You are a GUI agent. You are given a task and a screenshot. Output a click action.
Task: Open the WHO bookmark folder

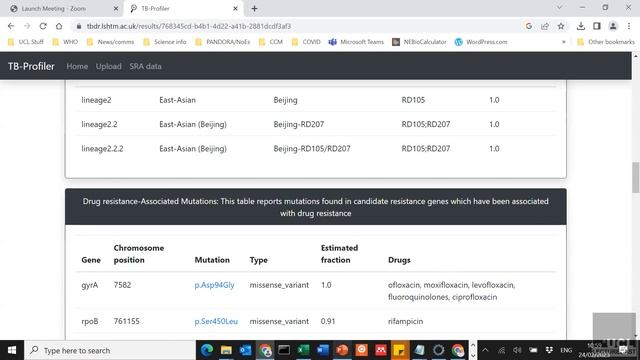point(65,42)
